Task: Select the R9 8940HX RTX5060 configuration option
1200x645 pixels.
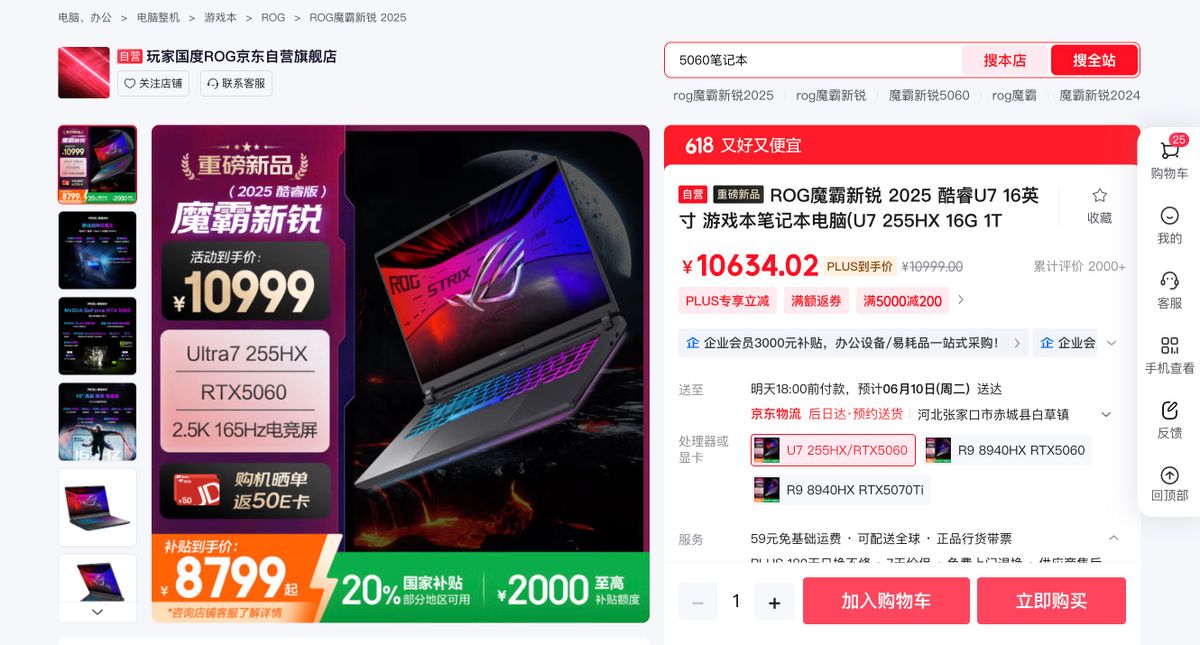Action: 1006,450
